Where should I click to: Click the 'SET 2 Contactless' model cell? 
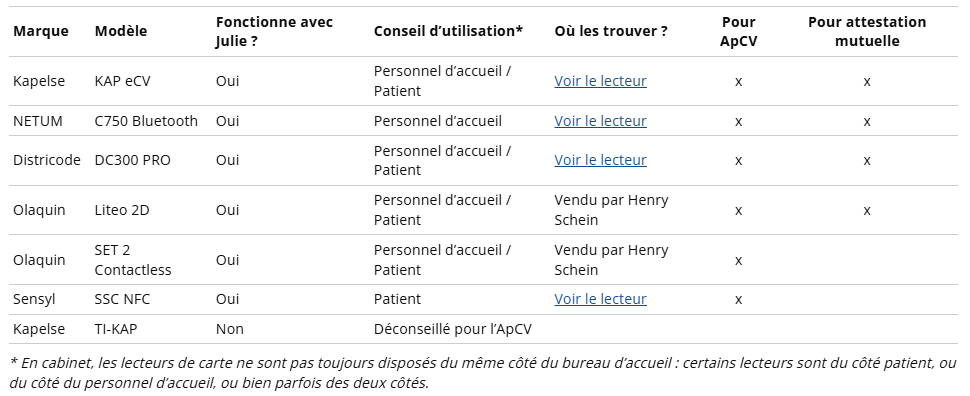pyautogui.click(x=133, y=260)
